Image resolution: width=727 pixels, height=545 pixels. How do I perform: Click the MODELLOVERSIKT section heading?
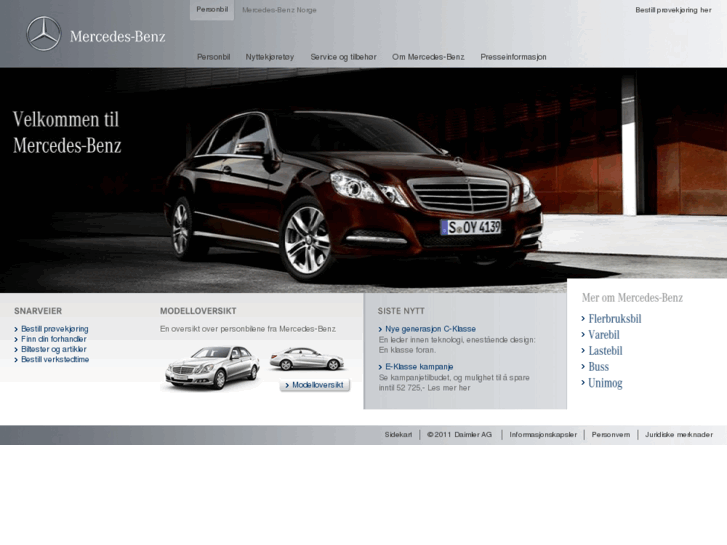point(198,311)
